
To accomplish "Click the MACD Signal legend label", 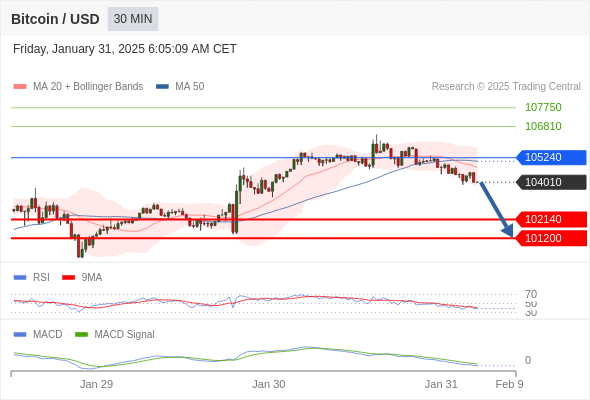I will pos(125,335).
